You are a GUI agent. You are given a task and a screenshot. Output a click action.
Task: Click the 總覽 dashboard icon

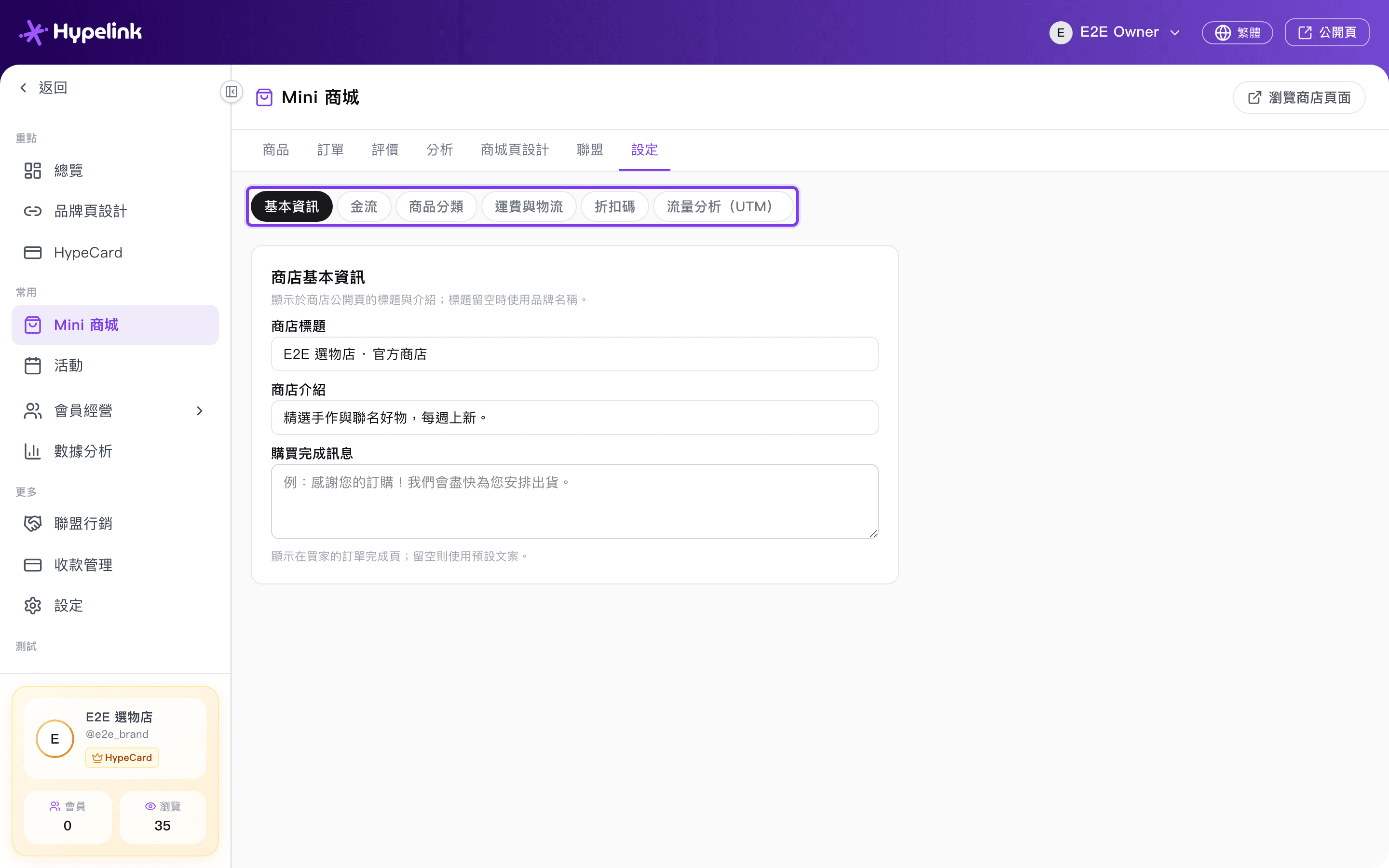point(33,171)
